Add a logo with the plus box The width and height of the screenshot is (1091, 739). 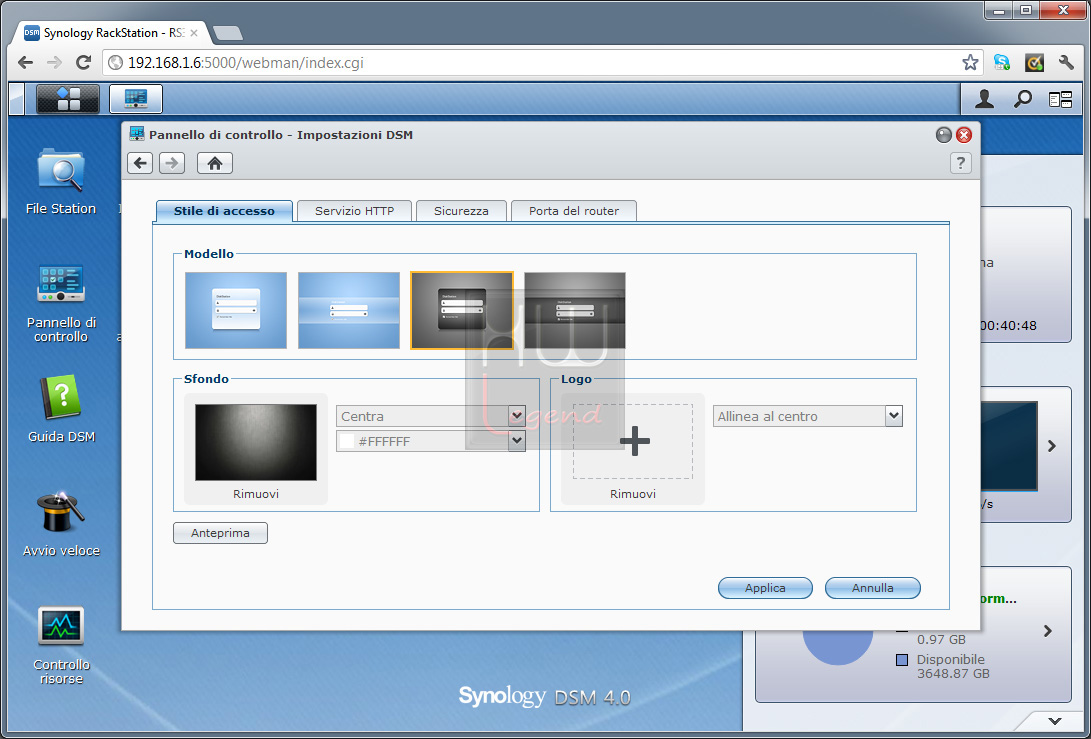click(x=633, y=441)
